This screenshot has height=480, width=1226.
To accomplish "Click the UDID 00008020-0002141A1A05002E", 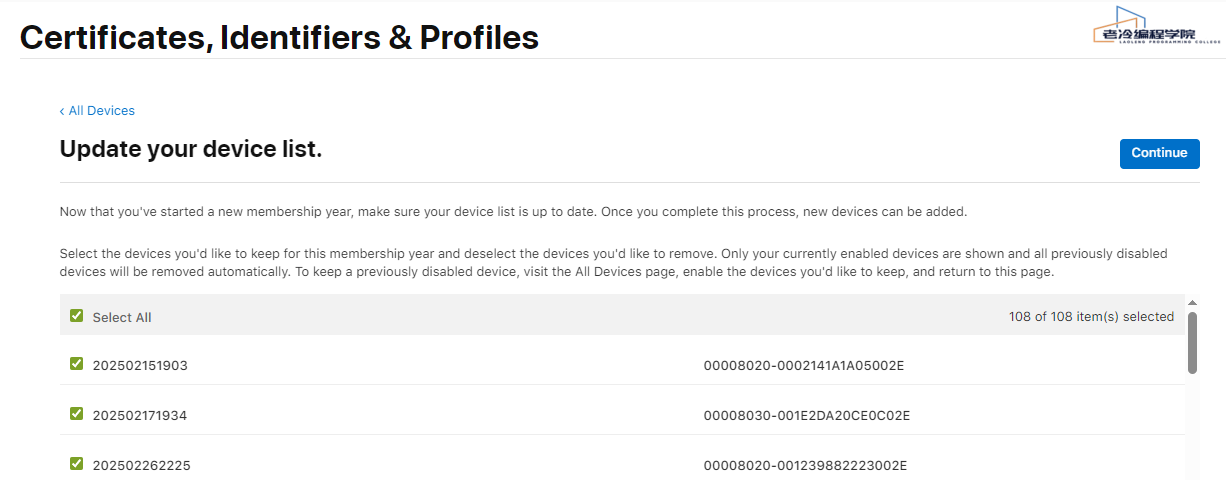I will (804, 366).
